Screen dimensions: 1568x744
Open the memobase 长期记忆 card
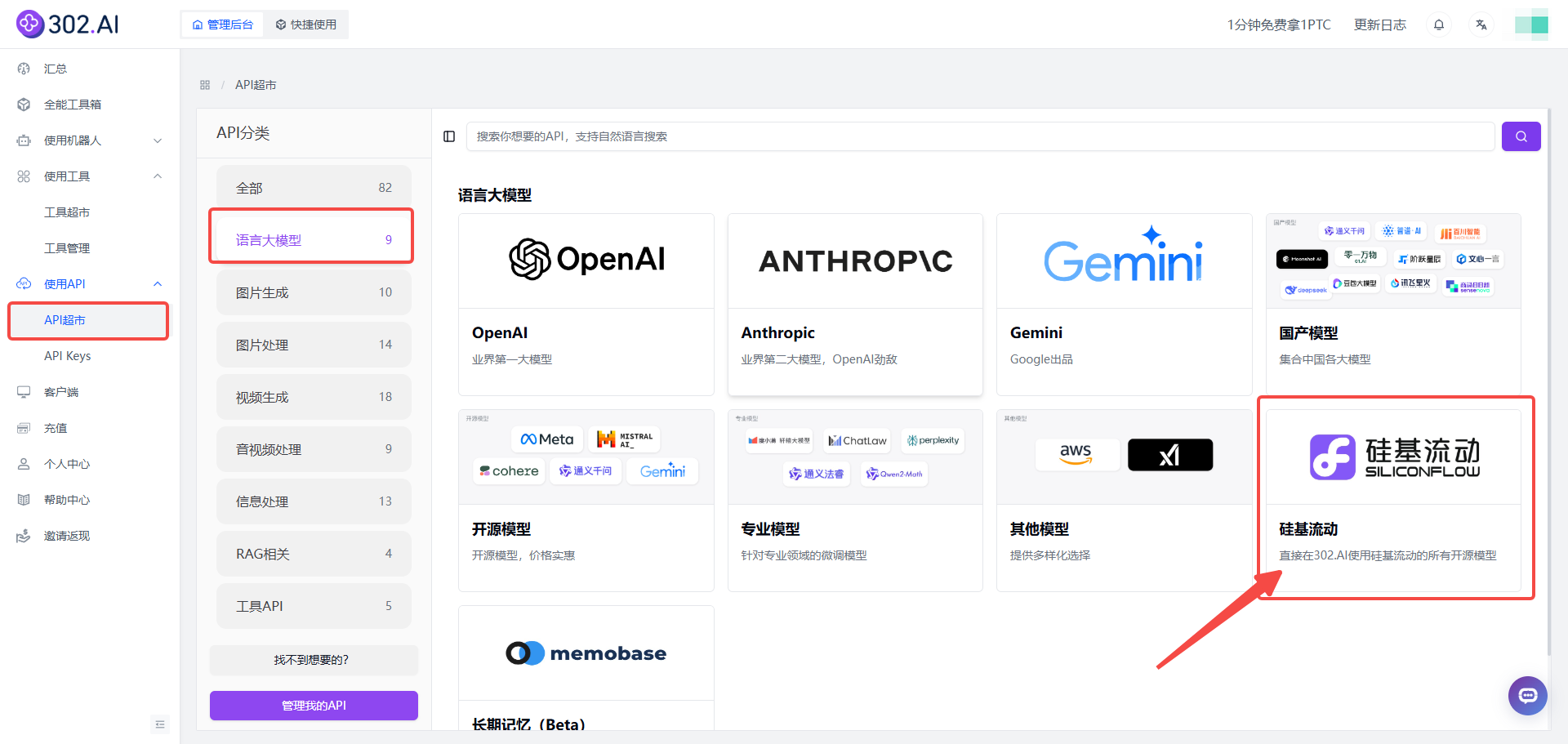pyautogui.click(x=586, y=668)
